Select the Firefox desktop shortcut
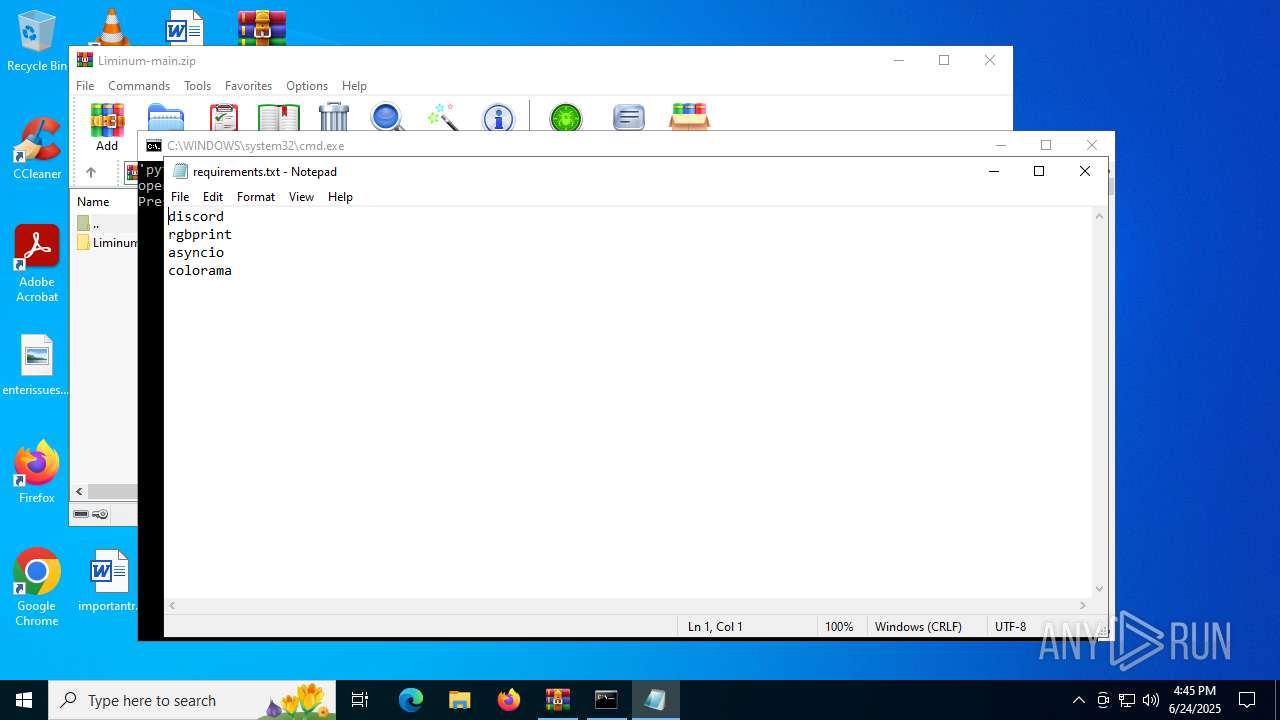Viewport: 1280px width, 720px height. 37,473
